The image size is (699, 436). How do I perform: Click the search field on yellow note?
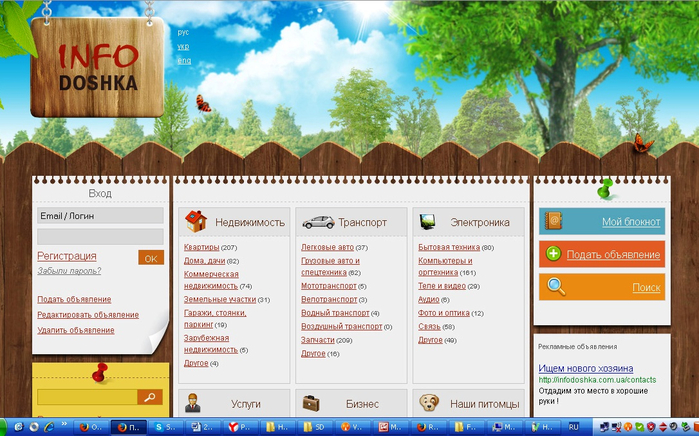(87, 397)
